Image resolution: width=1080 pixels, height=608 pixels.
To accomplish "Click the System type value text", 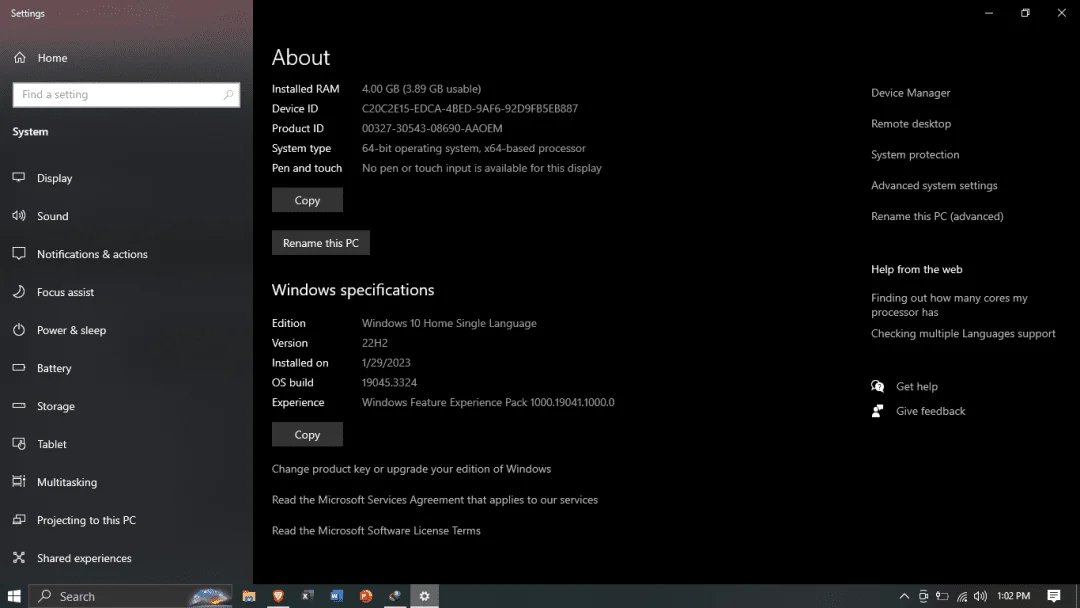I will [x=474, y=149].
